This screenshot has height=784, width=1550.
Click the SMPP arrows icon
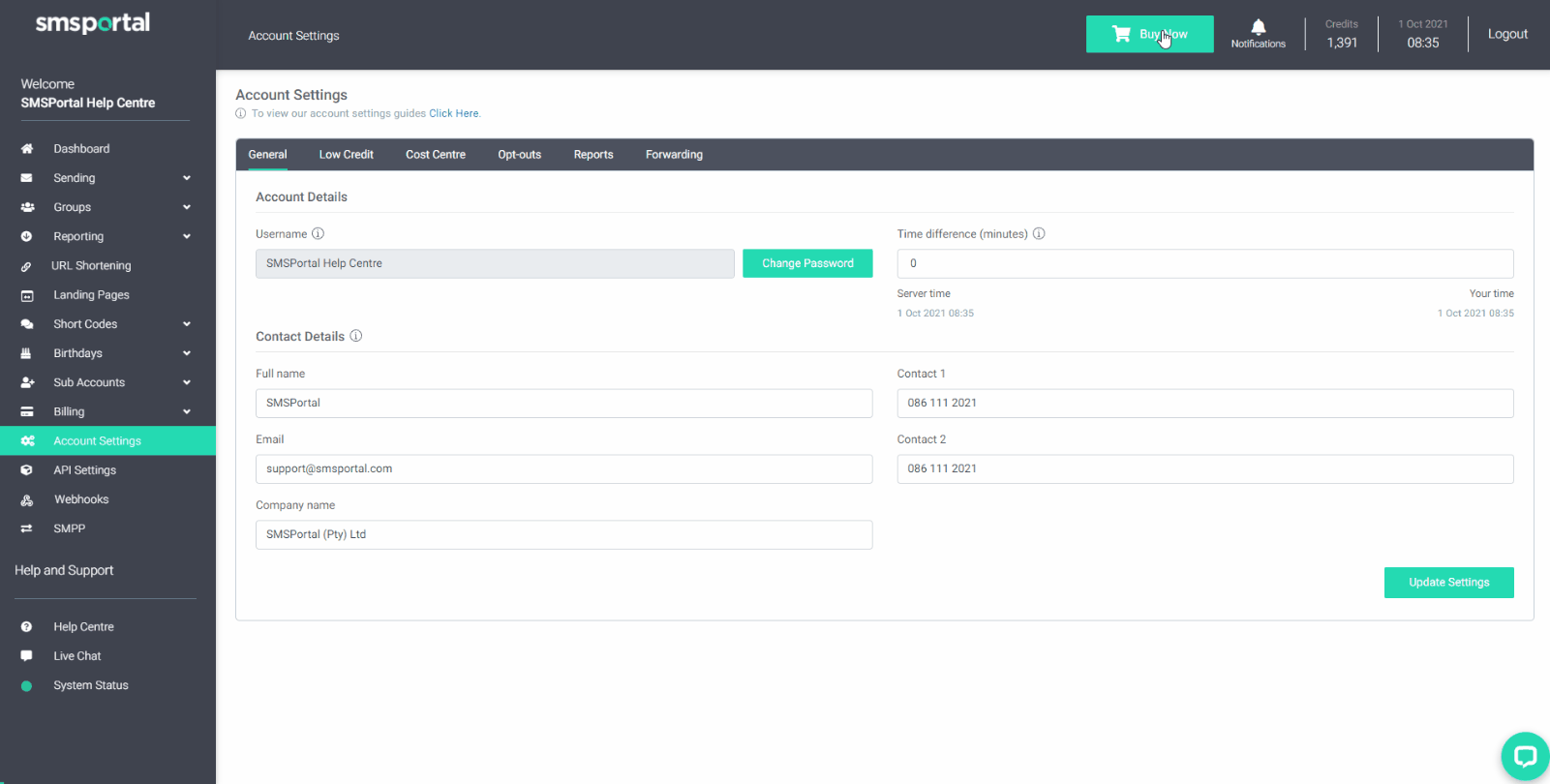[27, 528]
